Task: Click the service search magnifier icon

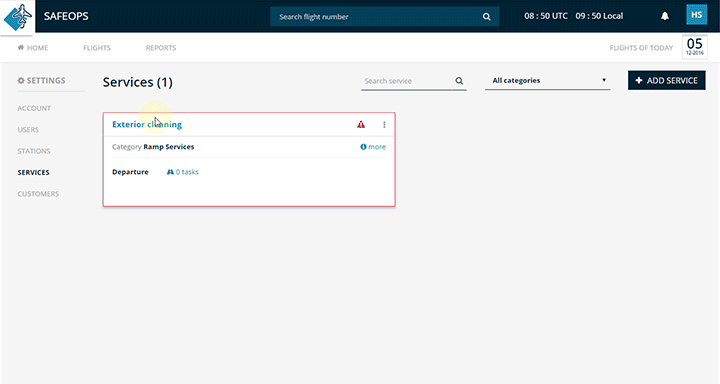Action: tap(459, 81)
